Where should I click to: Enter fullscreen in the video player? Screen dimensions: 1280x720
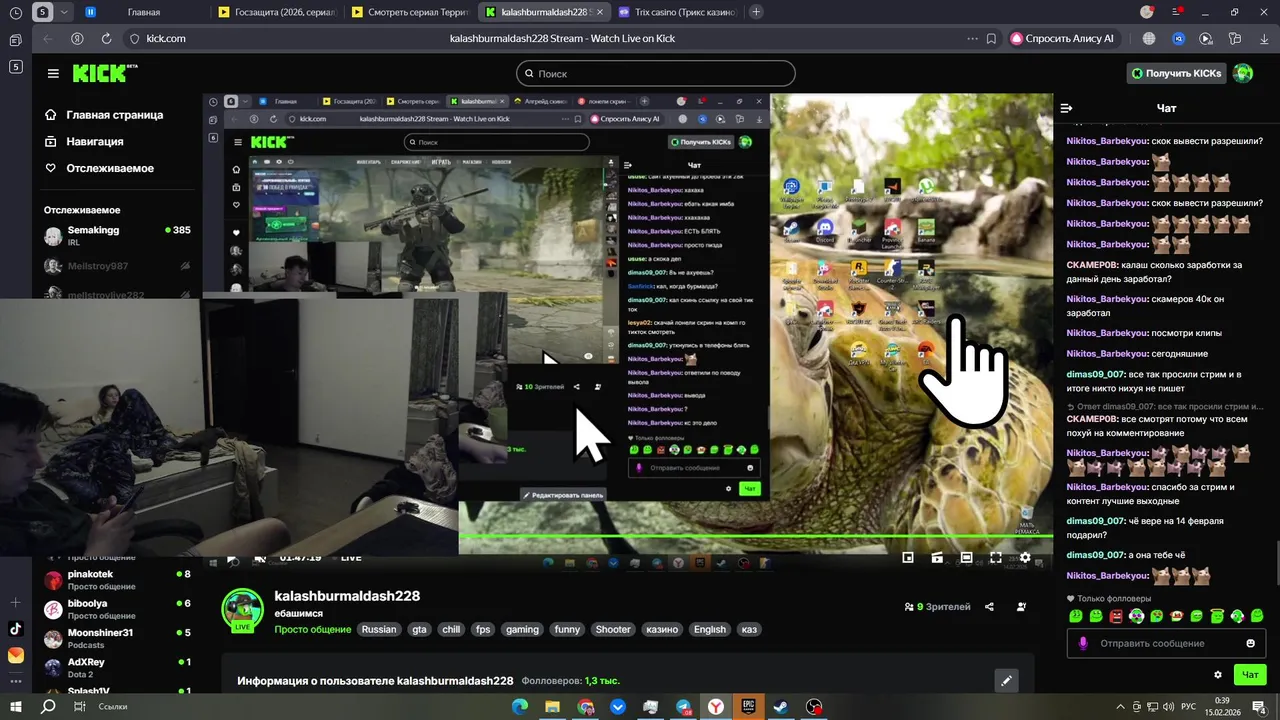pyautogui.click(x=996, y=558)
